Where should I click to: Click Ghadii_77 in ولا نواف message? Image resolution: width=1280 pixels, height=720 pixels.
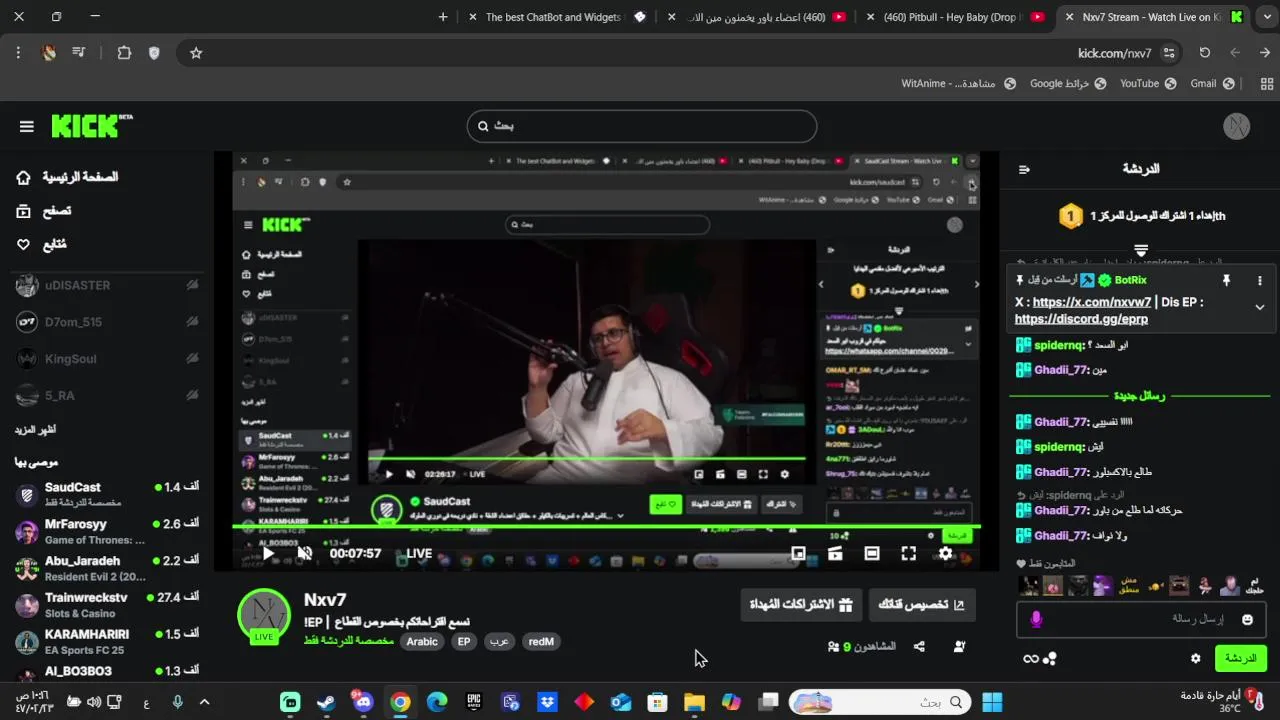1061,536
